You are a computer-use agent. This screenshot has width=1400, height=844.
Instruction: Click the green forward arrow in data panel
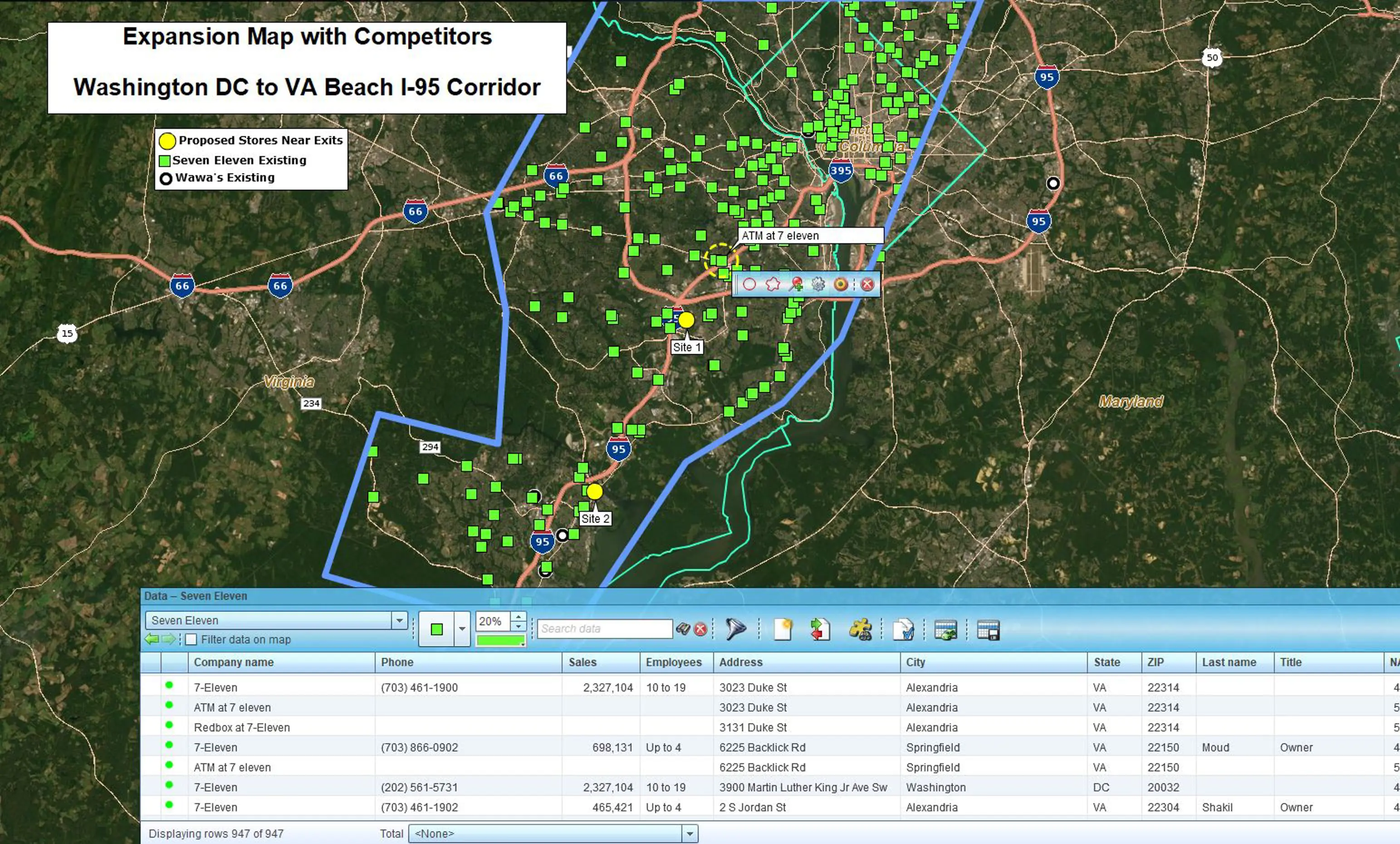click(x=169, y=639)
